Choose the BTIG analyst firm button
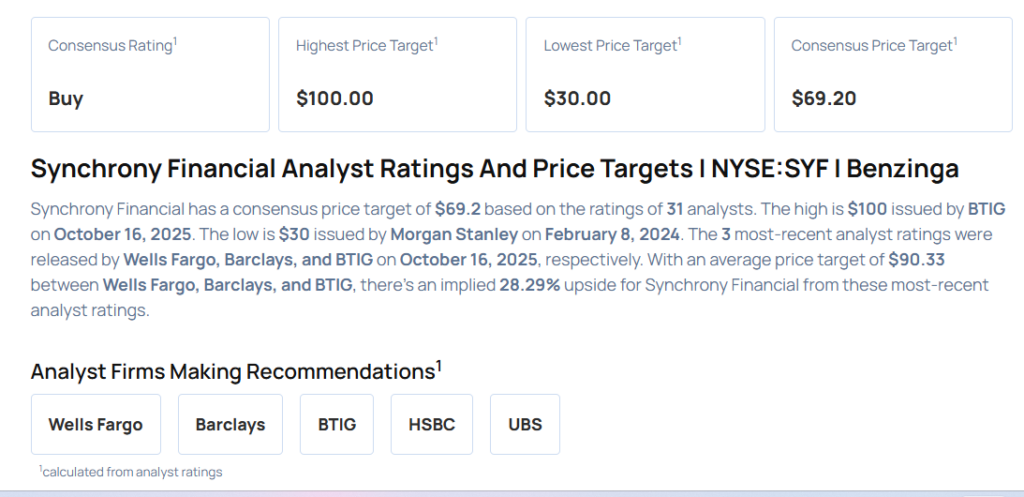 click(x=337, y=424)
